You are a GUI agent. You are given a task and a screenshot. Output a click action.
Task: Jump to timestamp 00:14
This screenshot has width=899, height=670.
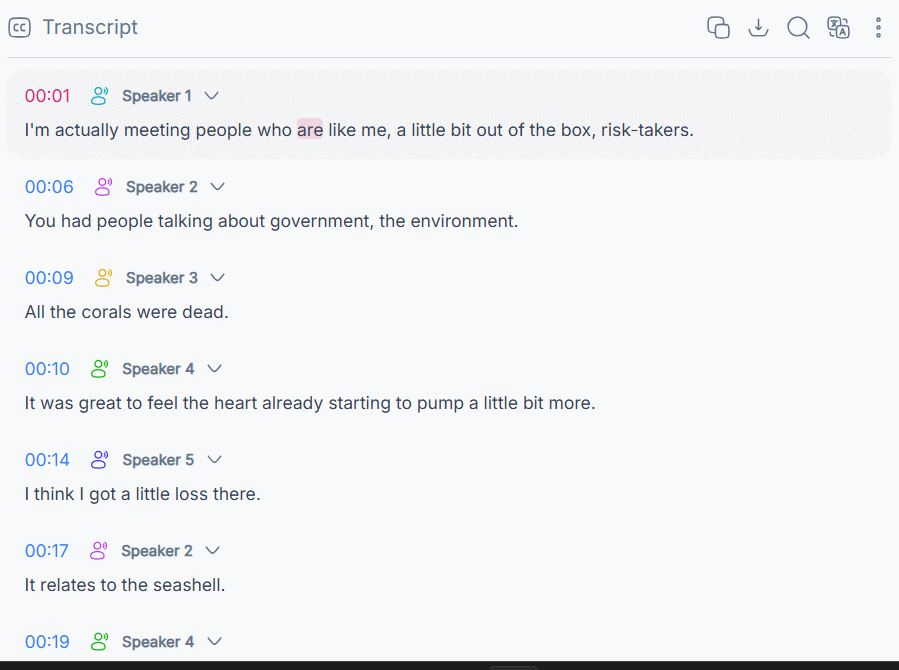click(47, 460)
